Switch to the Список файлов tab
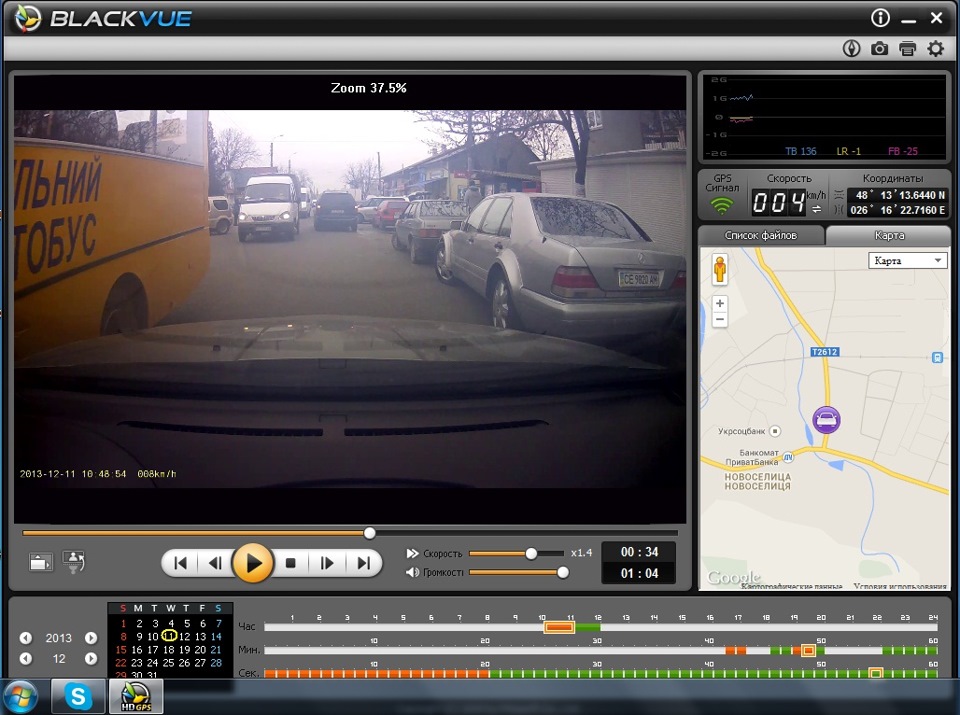The image size is (960, 715). 761,235
